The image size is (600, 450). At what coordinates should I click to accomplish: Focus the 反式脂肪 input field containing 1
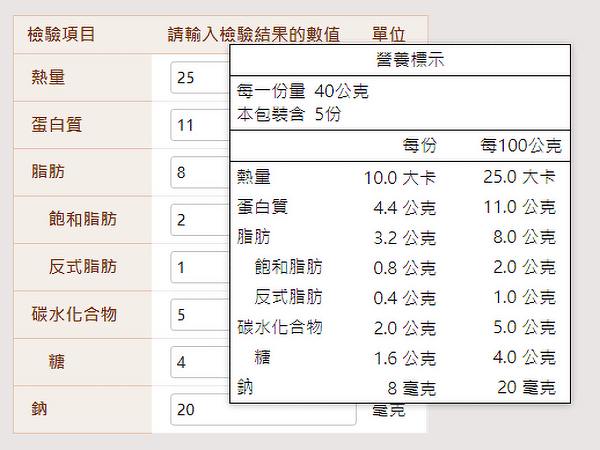tap(200, 268)
